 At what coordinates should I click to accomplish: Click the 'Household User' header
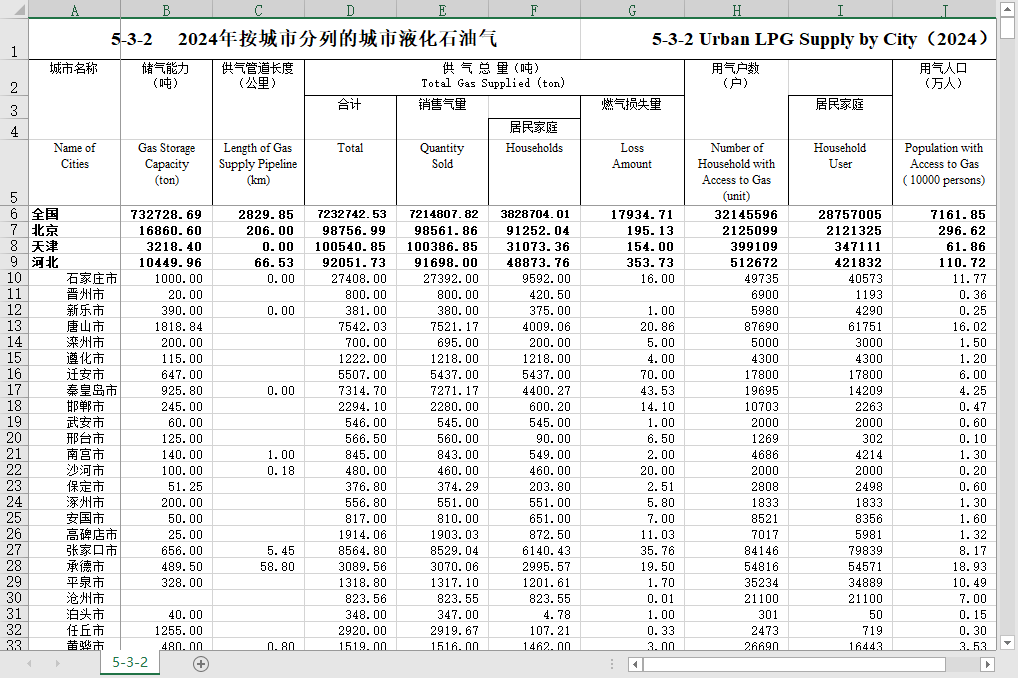(x=840, y=156)
